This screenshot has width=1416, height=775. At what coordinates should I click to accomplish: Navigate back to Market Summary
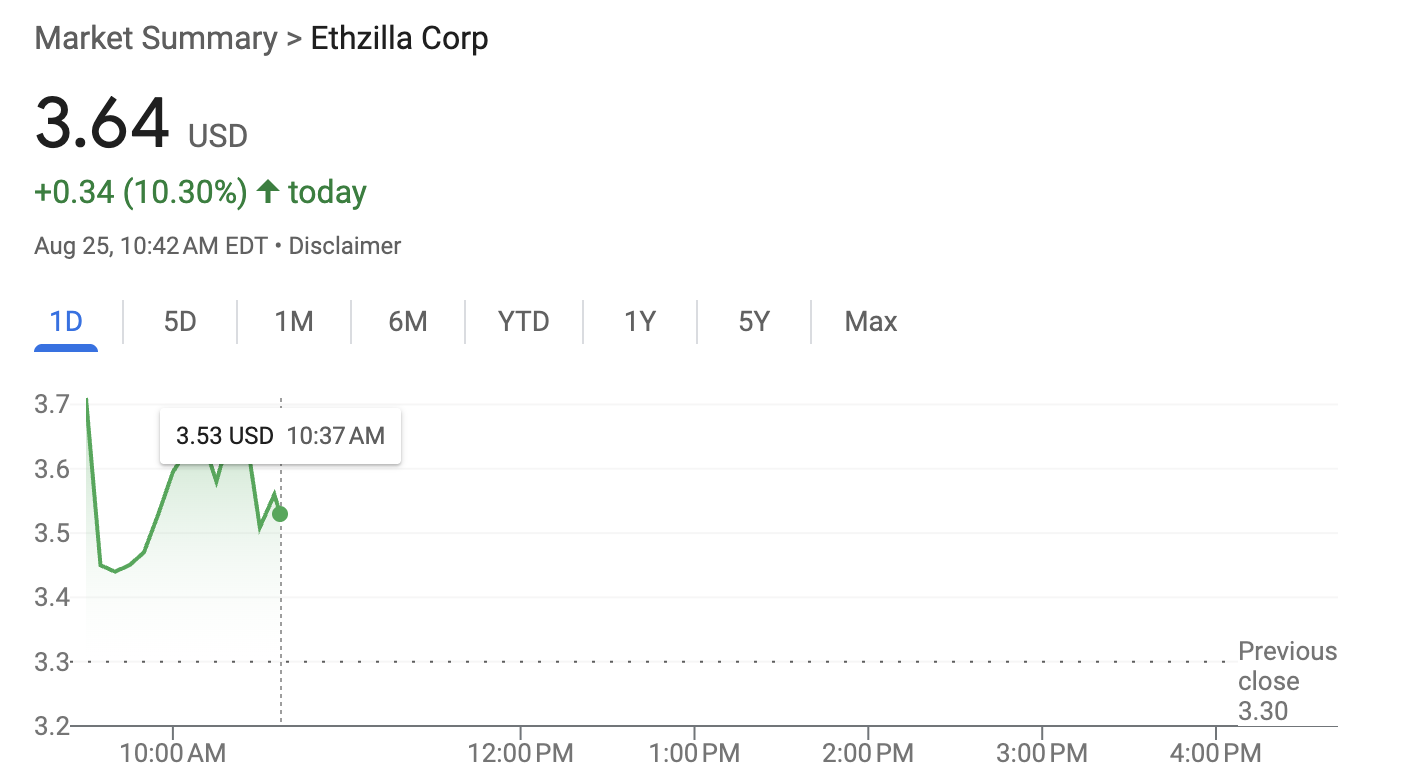(154, 37)
